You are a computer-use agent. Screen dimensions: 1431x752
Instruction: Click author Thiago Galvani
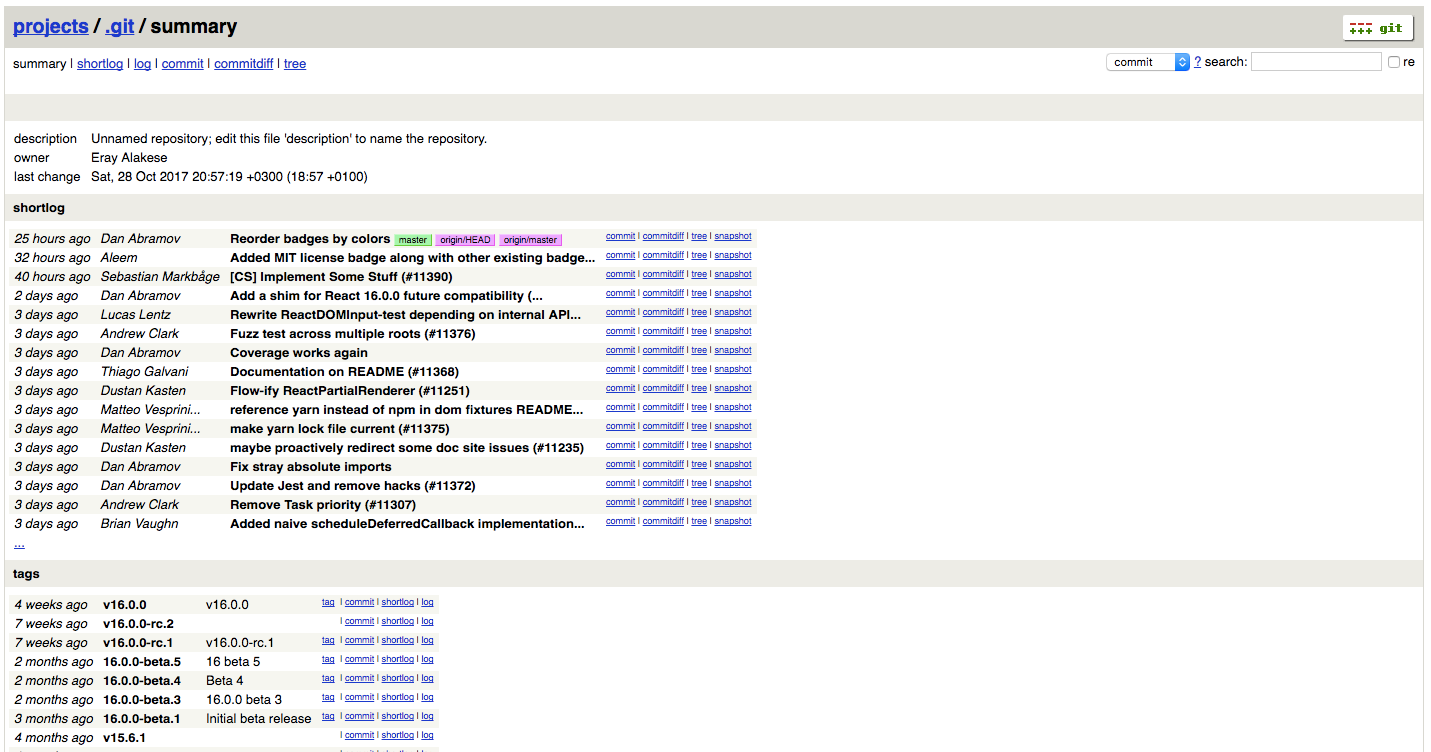pos(145,372)
